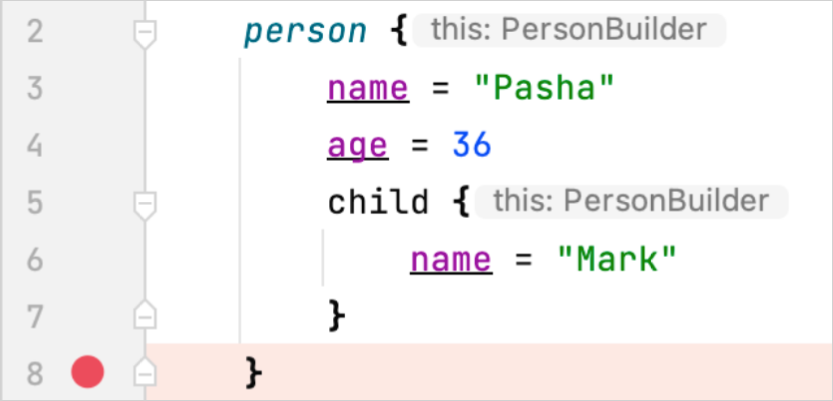Place the cursor in the "Pasha" string

(x=542, y=90)
